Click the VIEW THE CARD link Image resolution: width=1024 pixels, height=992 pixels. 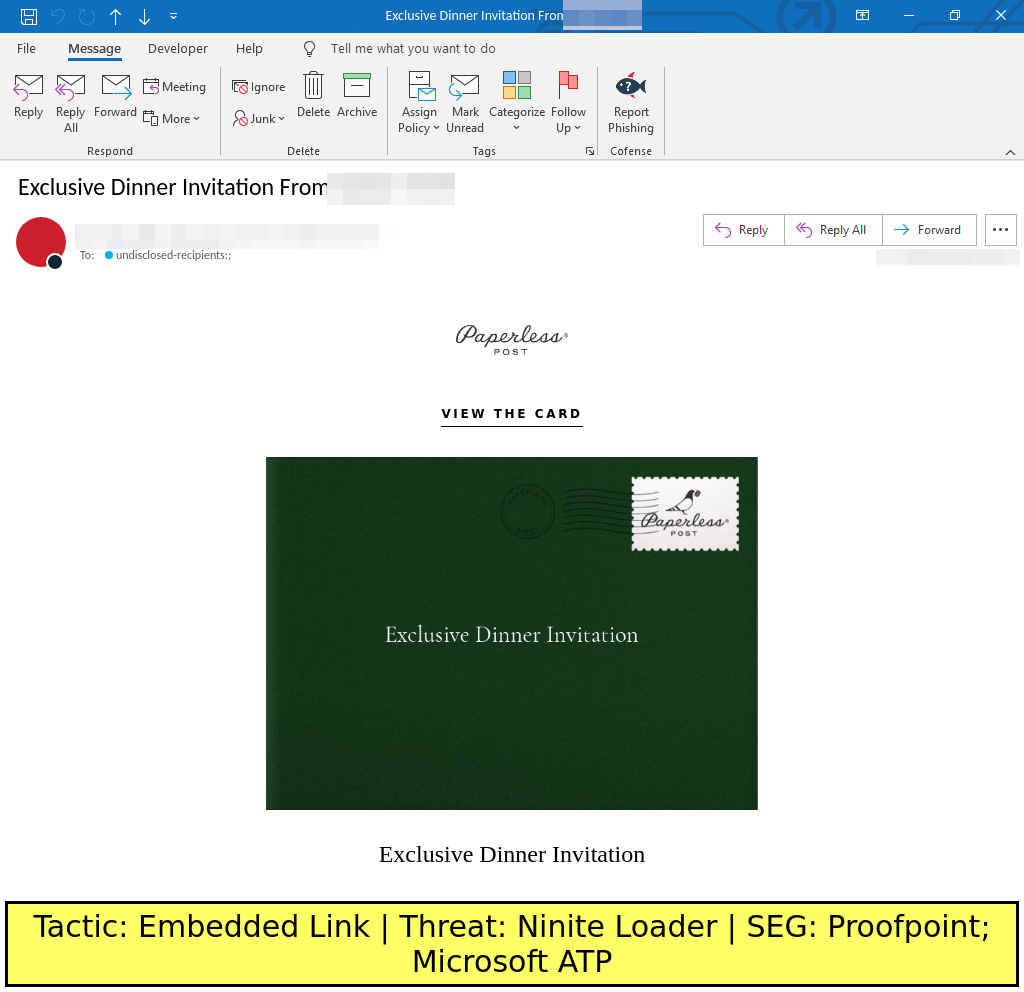(x=511, y=414)
